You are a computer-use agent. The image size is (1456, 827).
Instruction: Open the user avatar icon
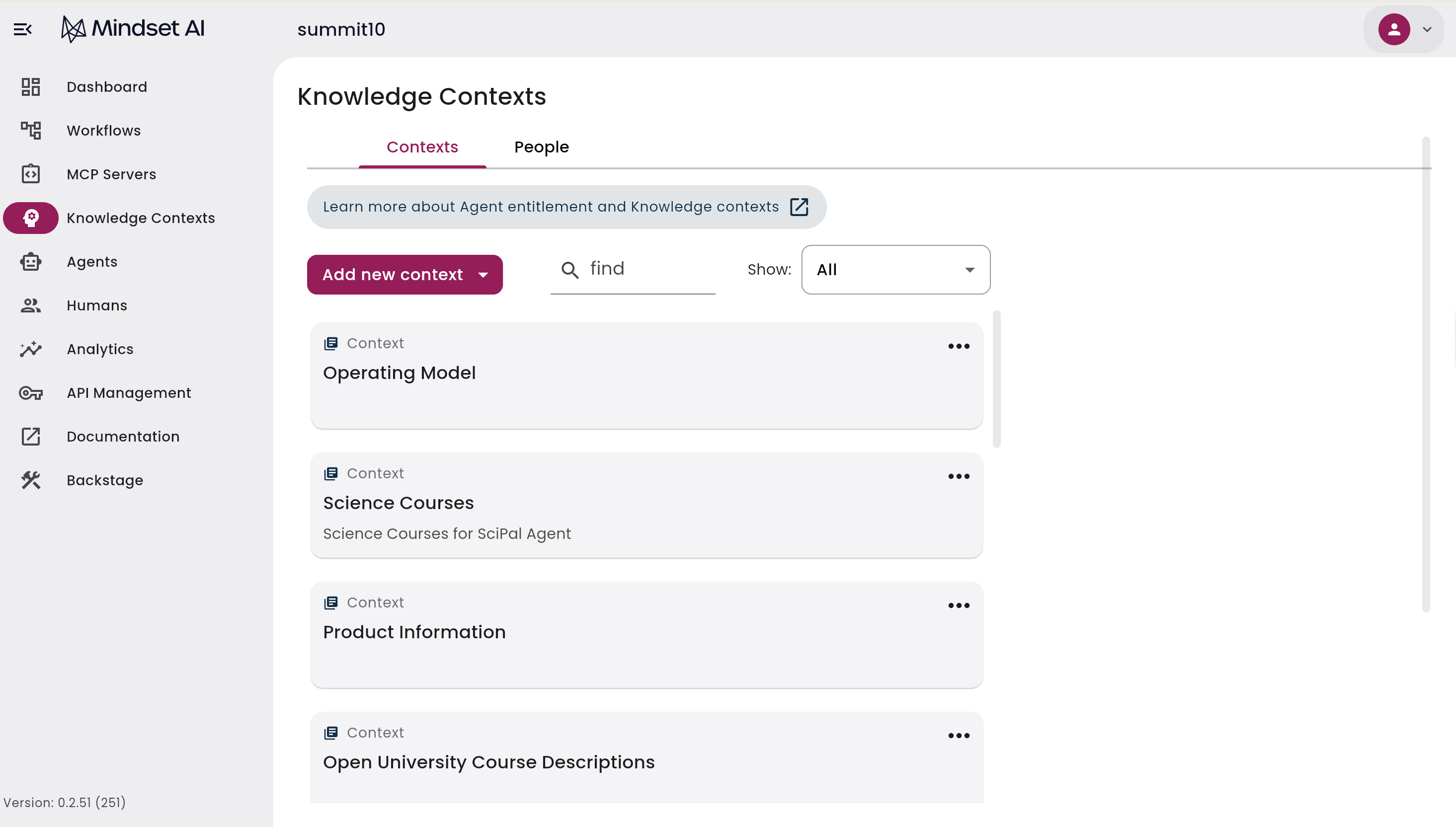[1394, 29]
